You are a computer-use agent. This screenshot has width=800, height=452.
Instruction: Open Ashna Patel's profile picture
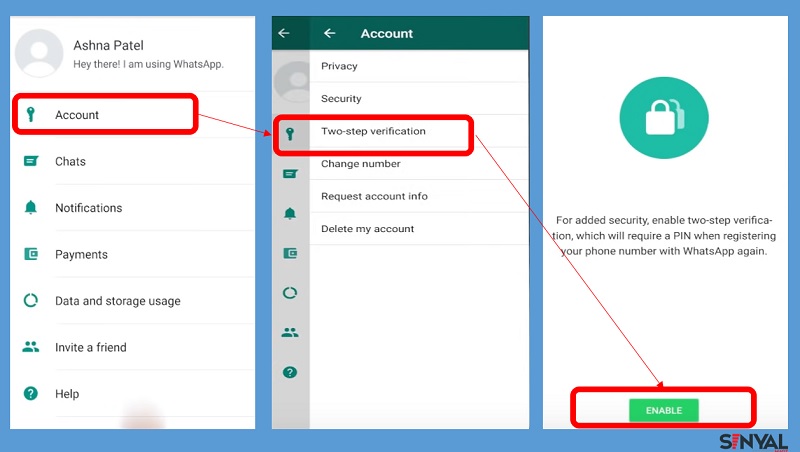[40, 52]
